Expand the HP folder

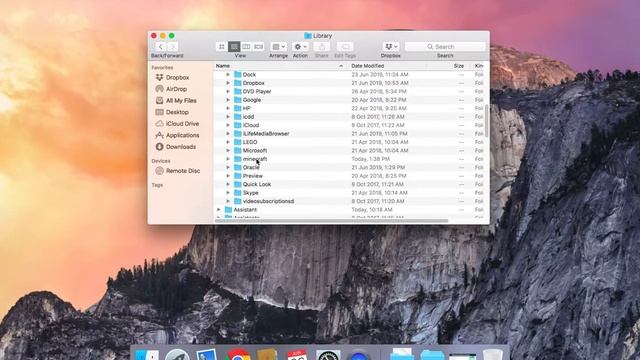[x=228, y=109]
